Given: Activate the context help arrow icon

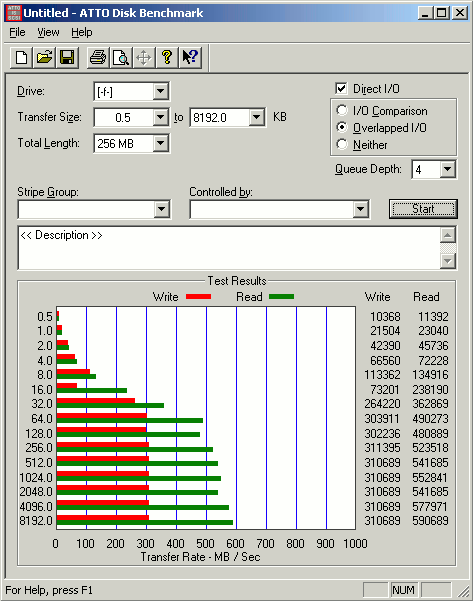Looking at the screenshot, I should (190, 58).
